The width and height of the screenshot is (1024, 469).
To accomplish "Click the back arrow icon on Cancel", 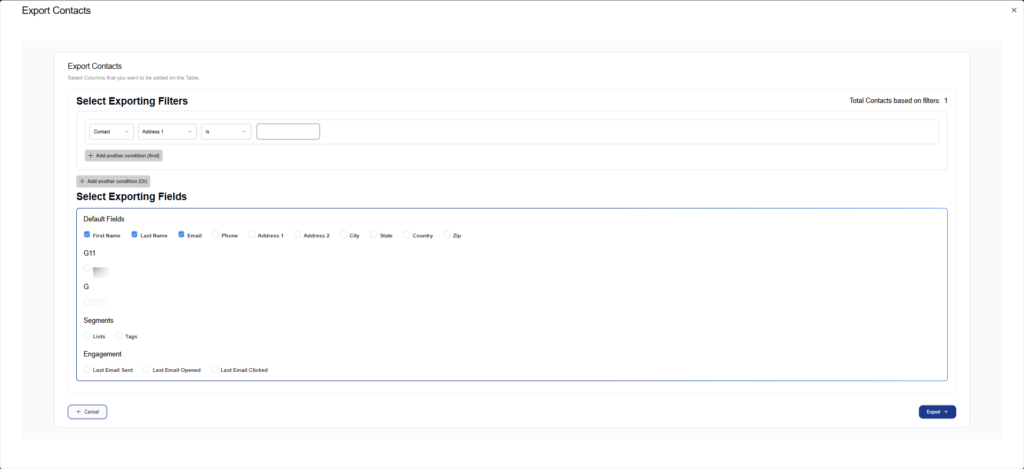I will pyautogui.click(x=78, y=411).
